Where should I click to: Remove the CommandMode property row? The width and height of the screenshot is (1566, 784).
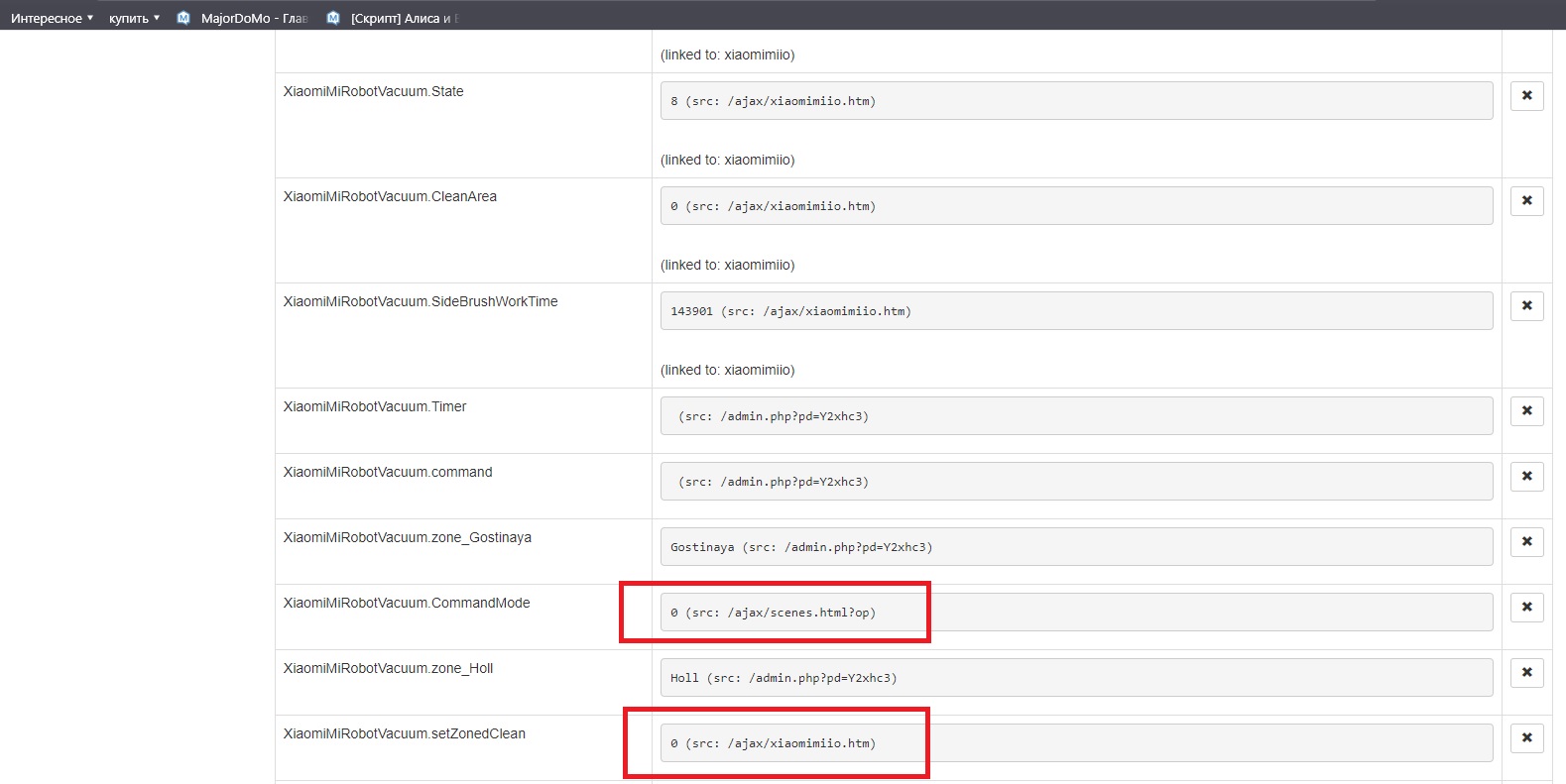coord(1526,608)
